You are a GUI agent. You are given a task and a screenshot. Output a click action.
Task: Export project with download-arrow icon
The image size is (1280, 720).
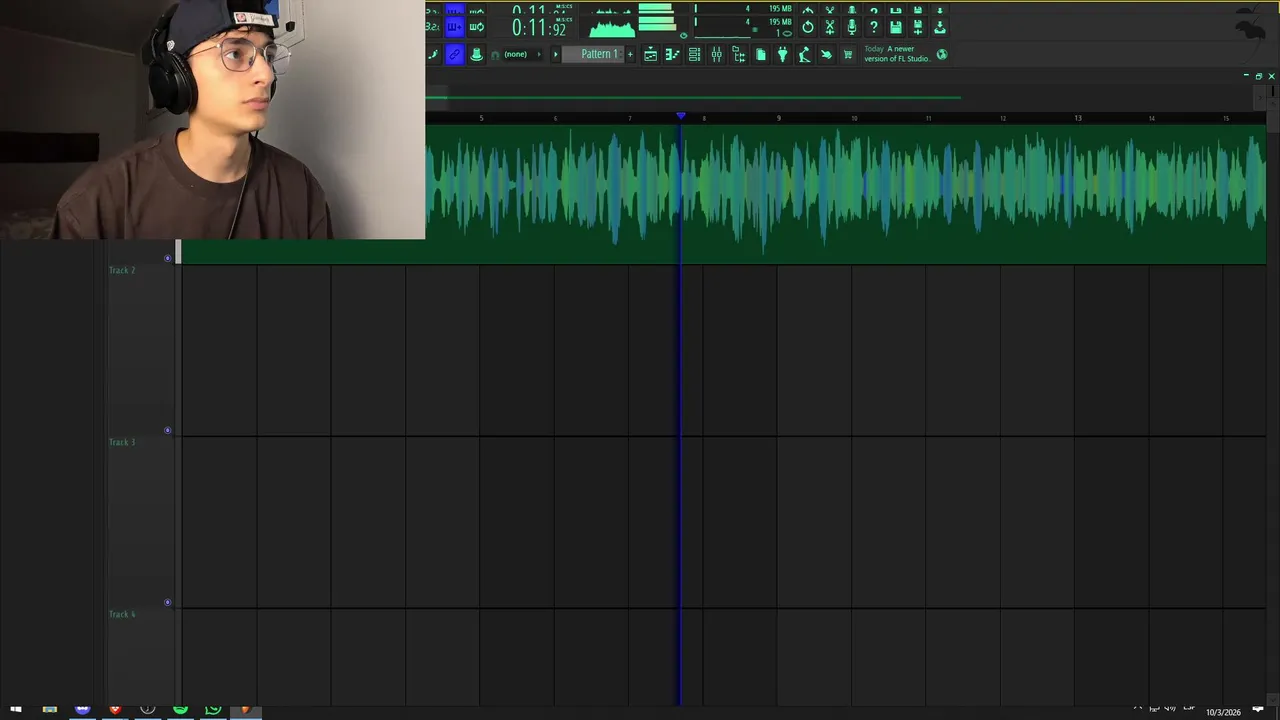pos(940,27)
